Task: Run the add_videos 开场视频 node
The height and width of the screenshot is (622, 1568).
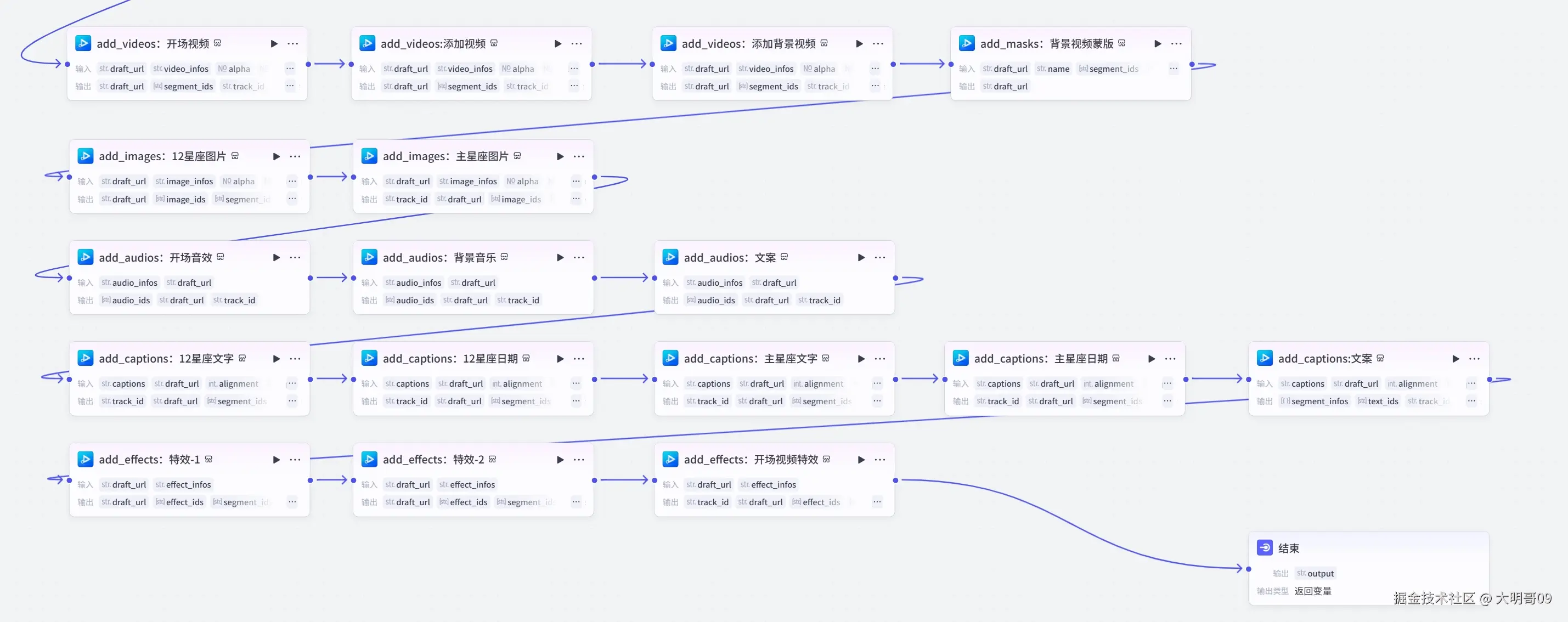Action: click(x=274, y=44)
